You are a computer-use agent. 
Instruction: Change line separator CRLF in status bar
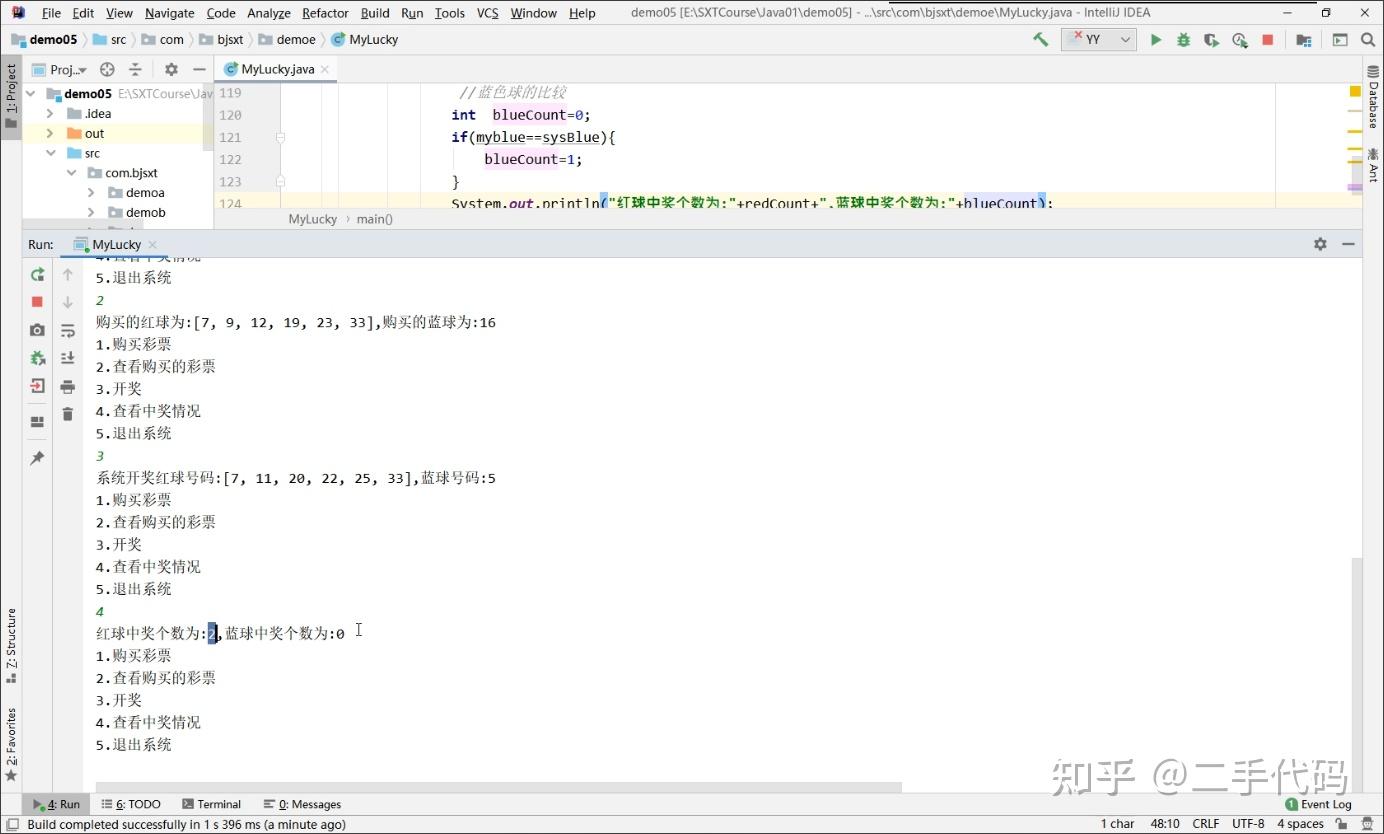click(x=1205, y=824)
